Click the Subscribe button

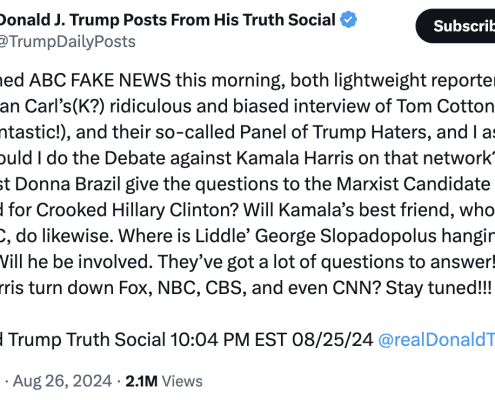[456, 26]
